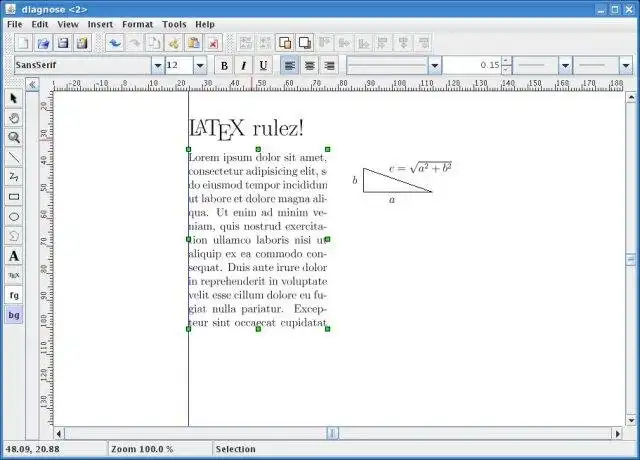This screenshot has height=460, width=640.
Task: Click the 'Zoom 100.0 %' status entry
Action: pos(142,449)
